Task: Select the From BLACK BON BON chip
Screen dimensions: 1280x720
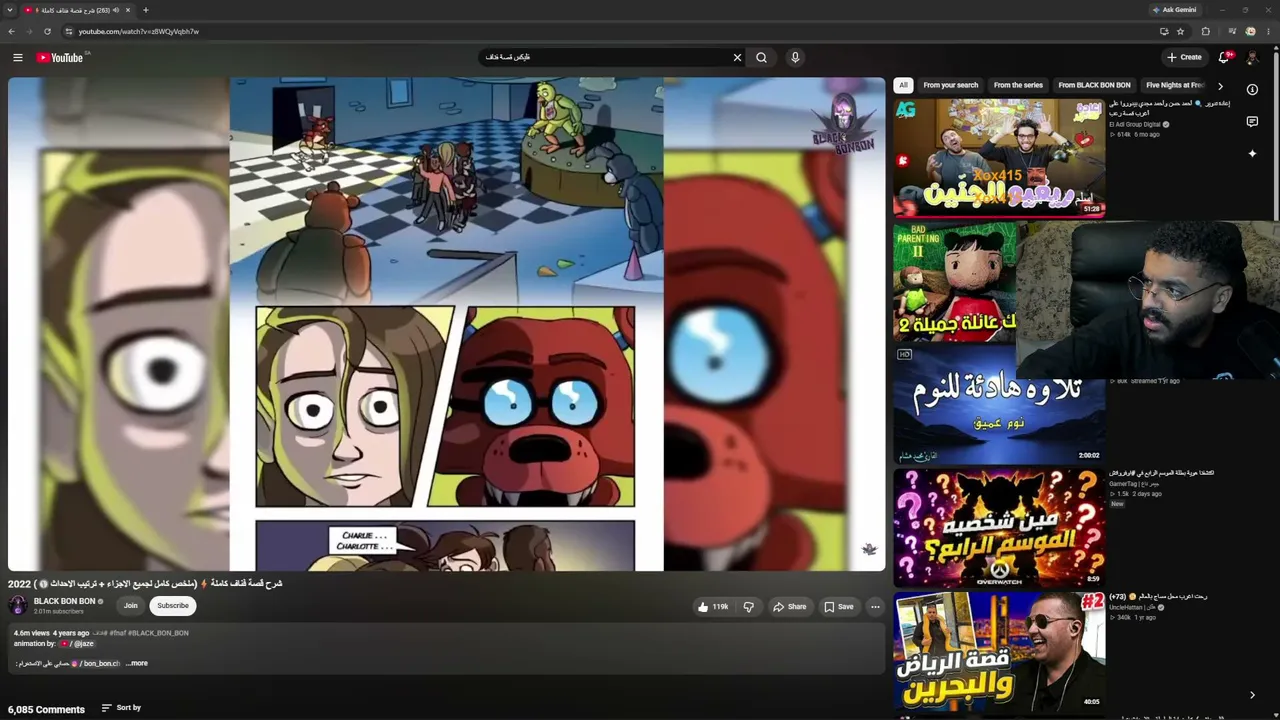Action: click(1094, 85)
